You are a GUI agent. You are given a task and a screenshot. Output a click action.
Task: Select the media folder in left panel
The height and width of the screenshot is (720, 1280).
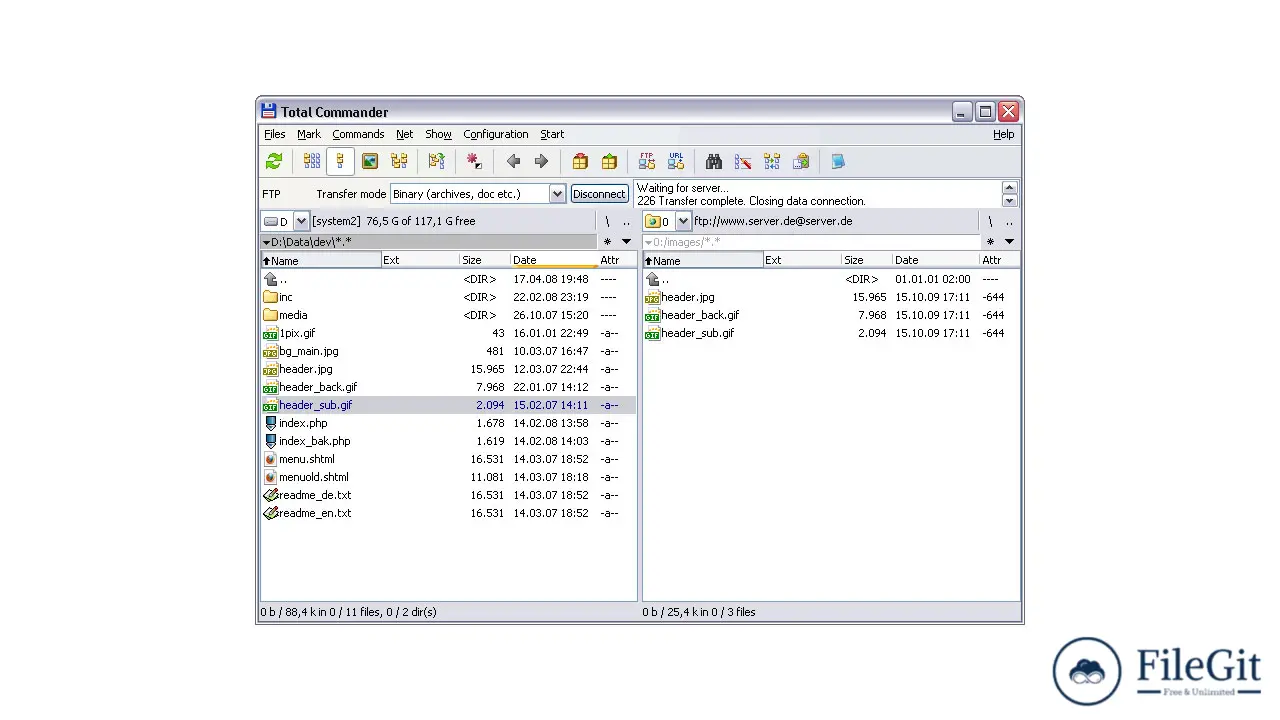(447, 315)
